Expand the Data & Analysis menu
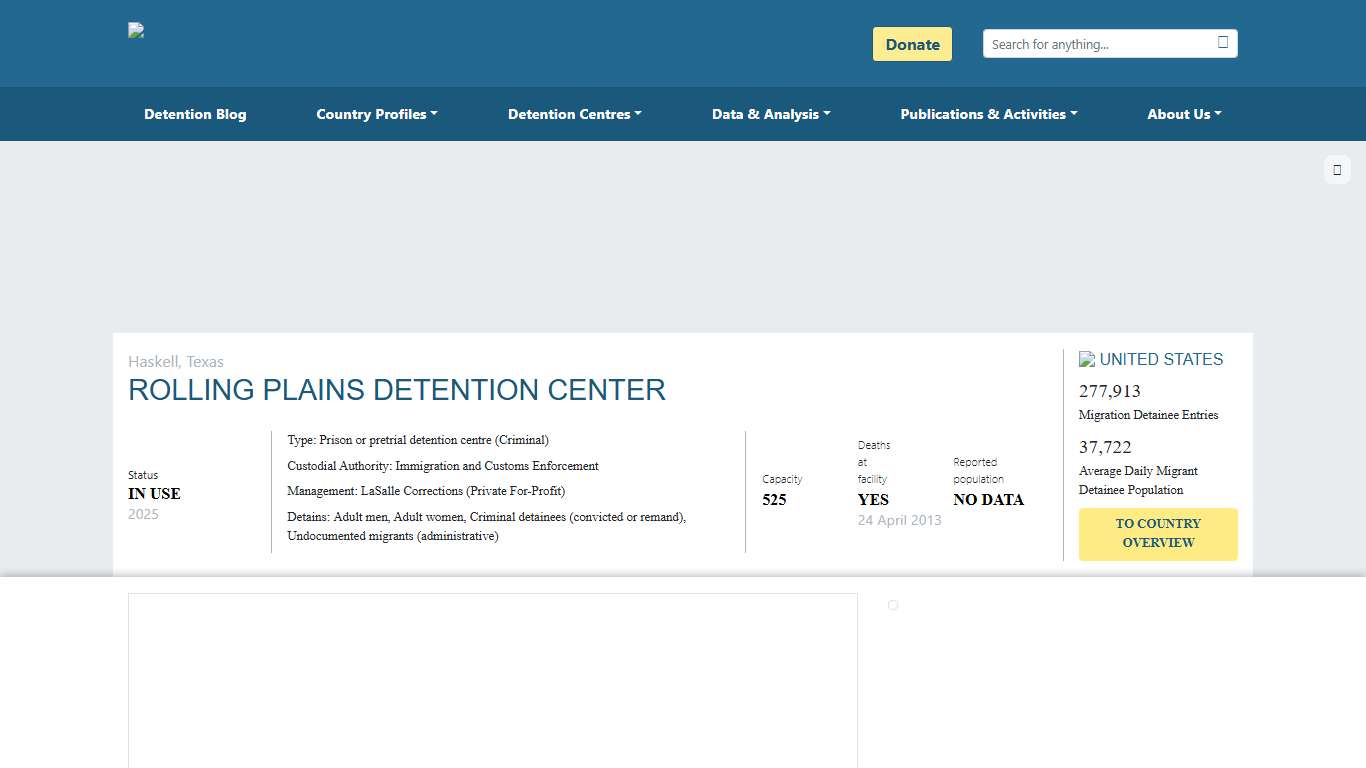The width and height of the screenshot is (1366, 768). [770, 114]
